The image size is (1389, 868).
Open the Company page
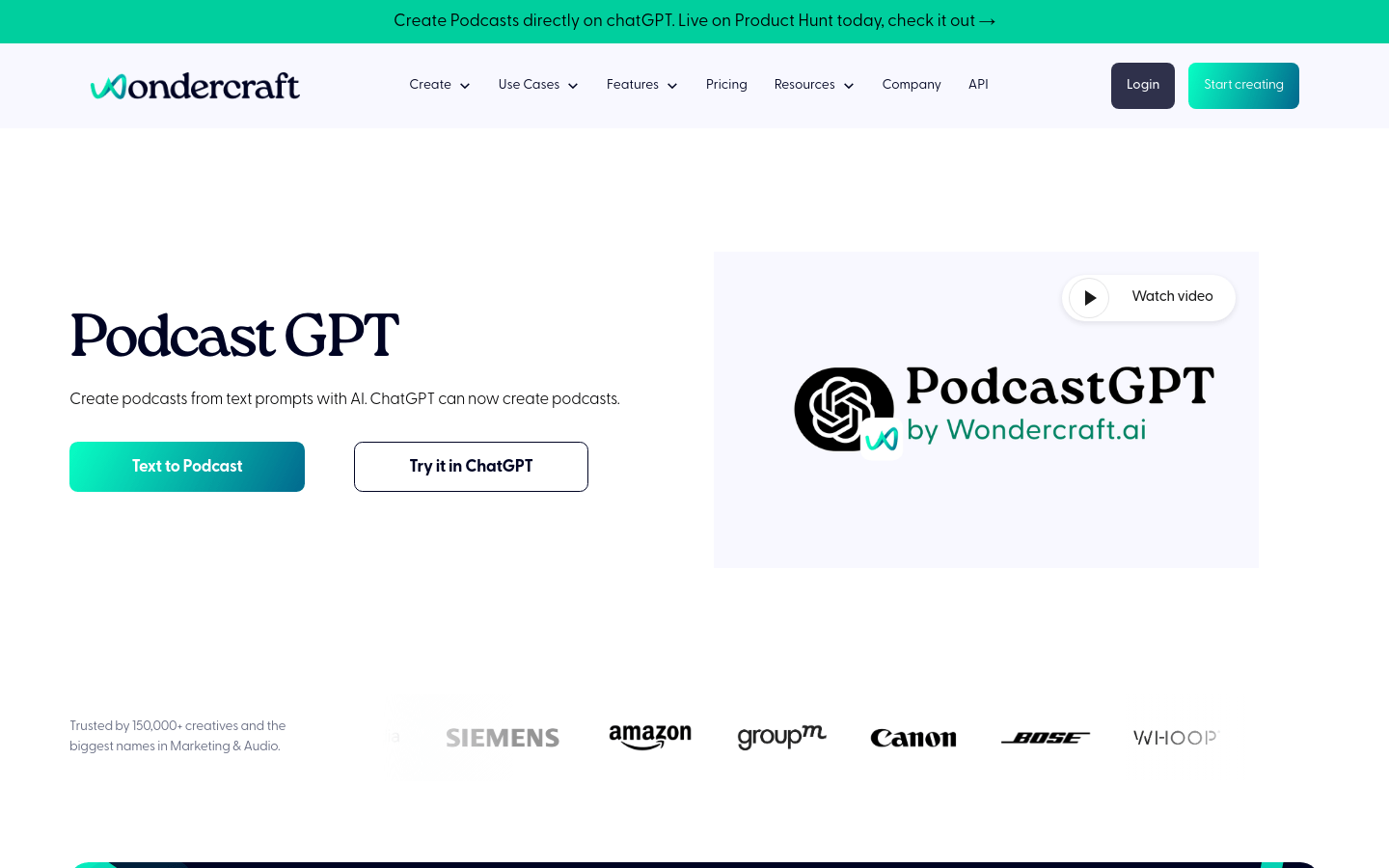[x=912, y=85]
